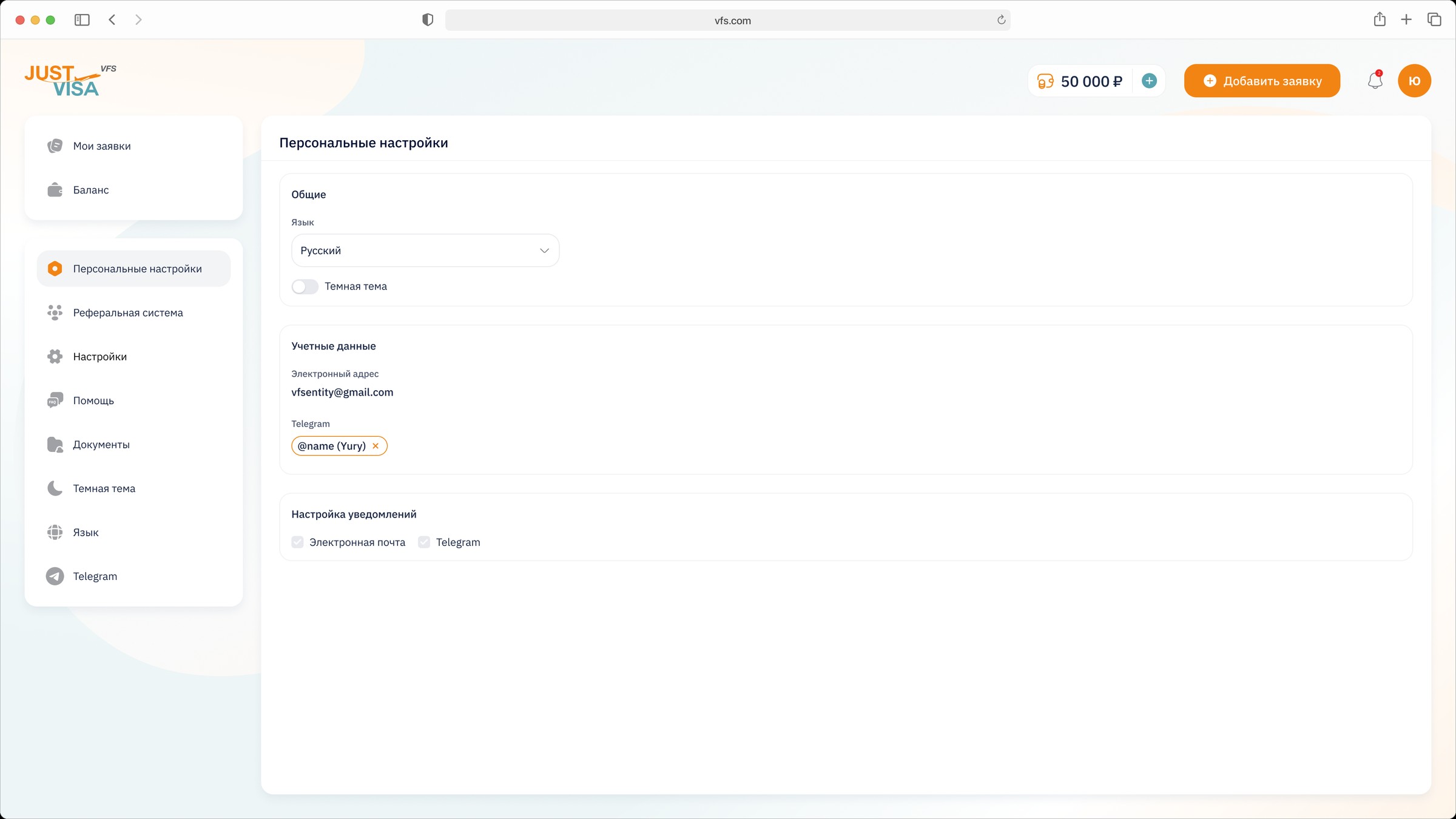Click the balance coins icon
Viewport: 1456px width, 819px height.
coord(1045,81)
